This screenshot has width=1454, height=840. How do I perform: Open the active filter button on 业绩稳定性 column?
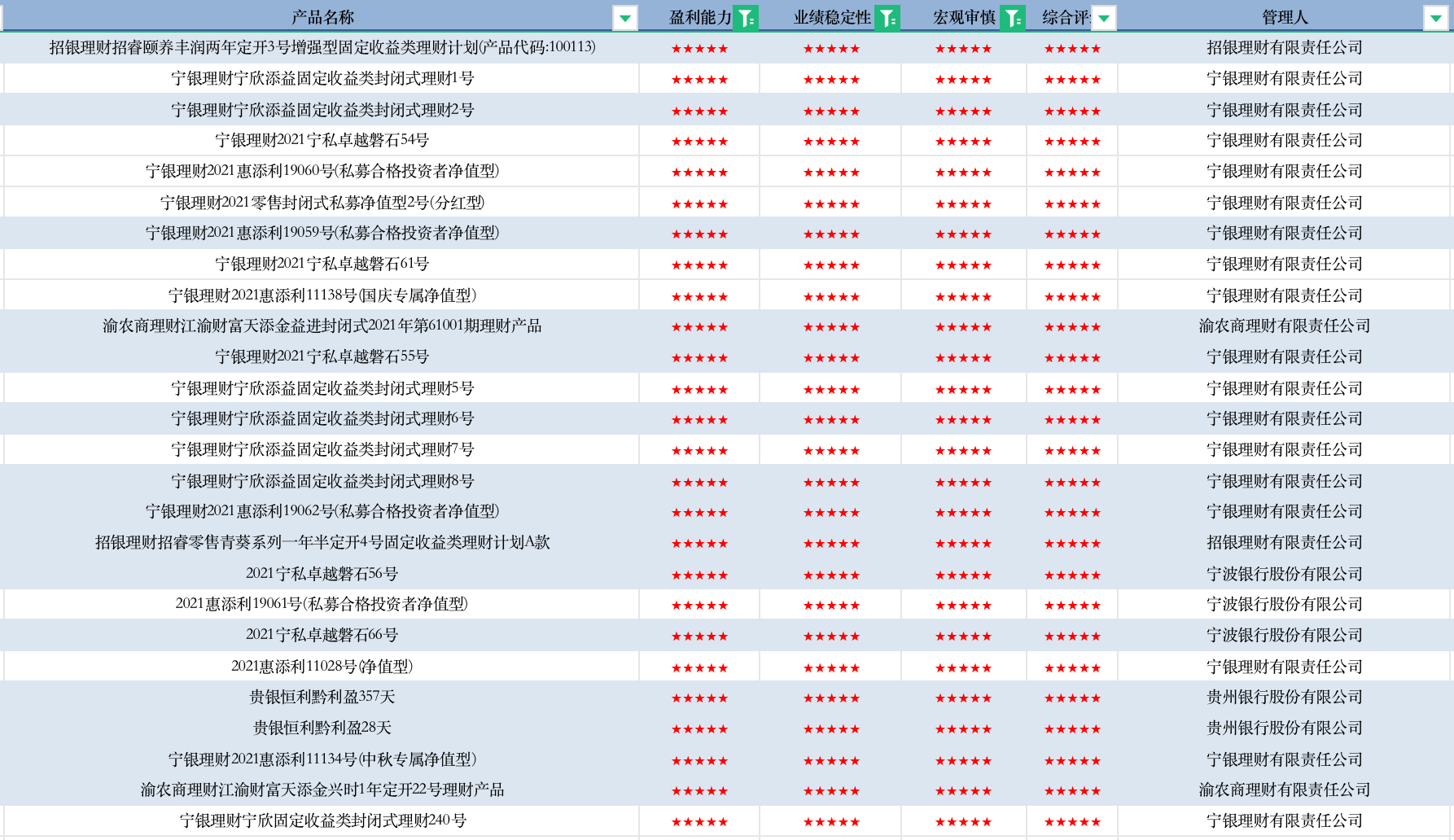point(887,18)
